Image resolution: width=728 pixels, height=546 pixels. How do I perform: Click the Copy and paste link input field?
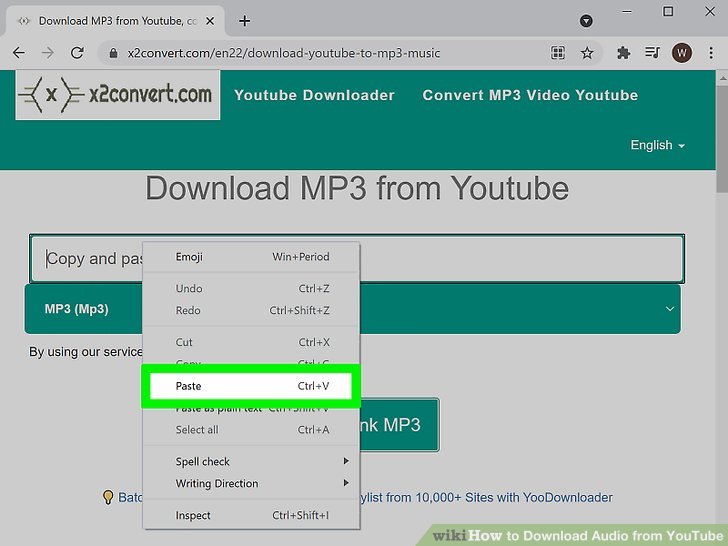tap(357, 259)
